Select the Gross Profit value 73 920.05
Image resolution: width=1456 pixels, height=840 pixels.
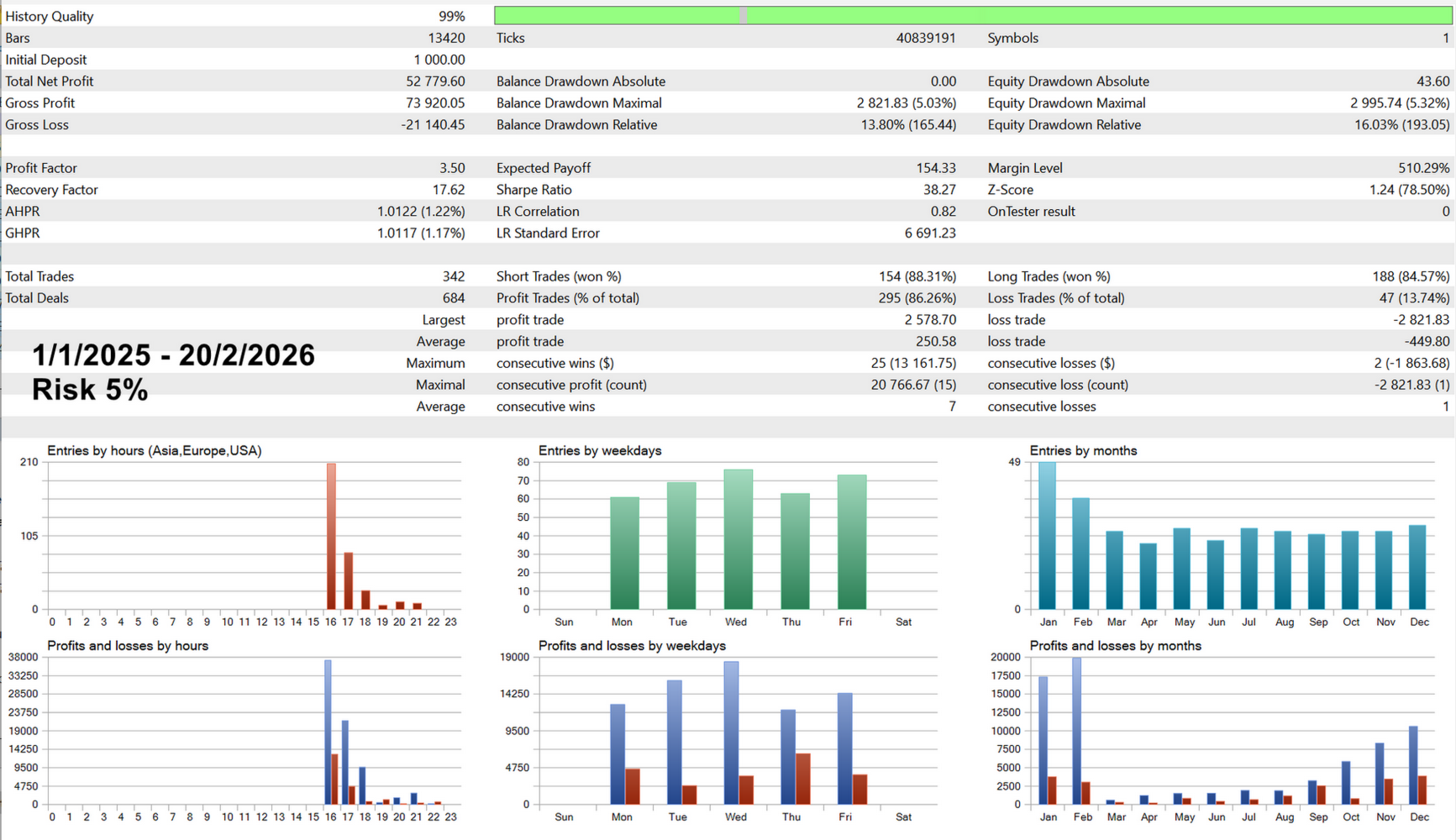pos(435,103)
